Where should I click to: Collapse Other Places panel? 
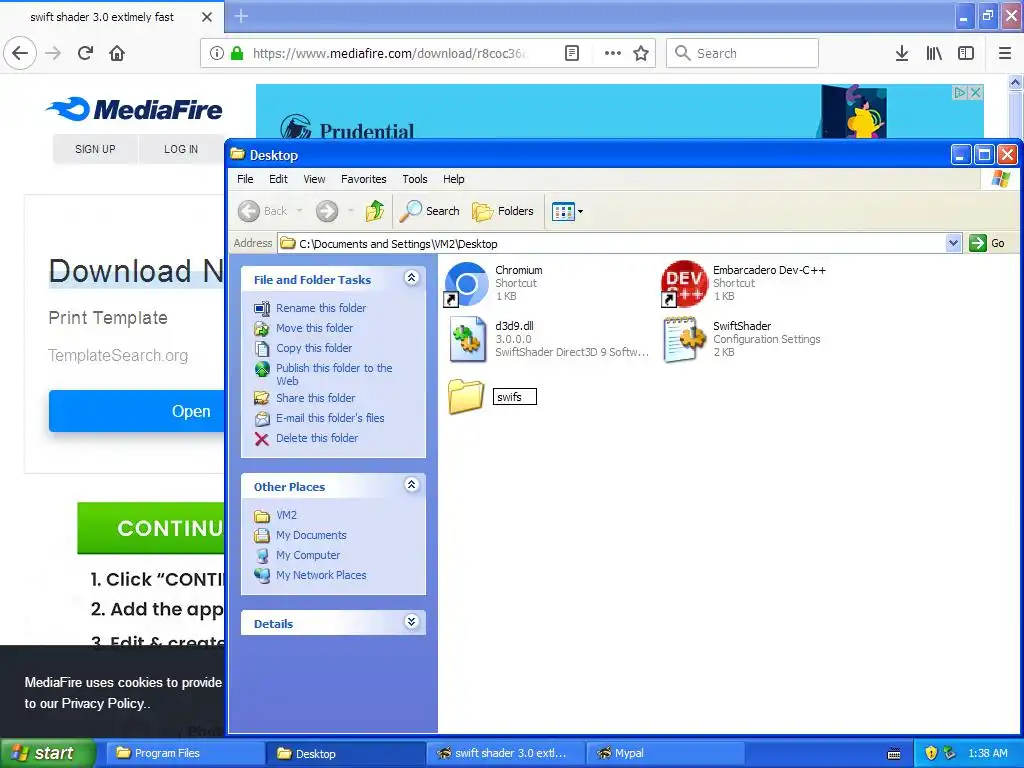tap(411, 485)
